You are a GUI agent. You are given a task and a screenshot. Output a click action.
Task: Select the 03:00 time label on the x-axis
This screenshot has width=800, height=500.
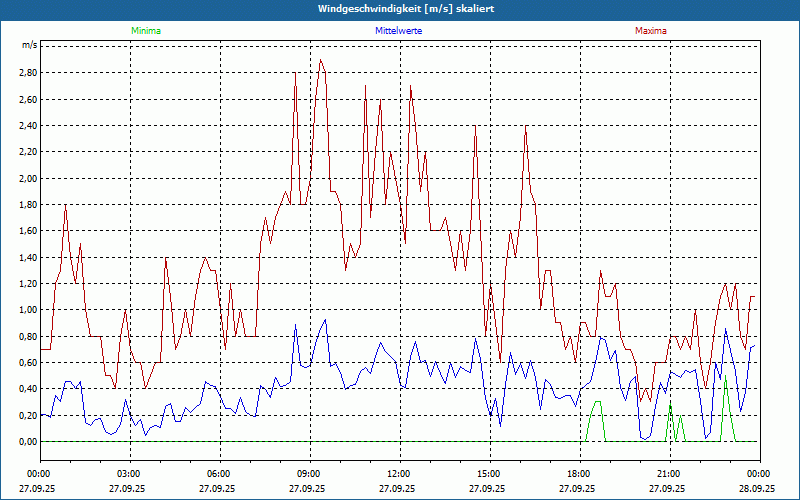[128, 474]
